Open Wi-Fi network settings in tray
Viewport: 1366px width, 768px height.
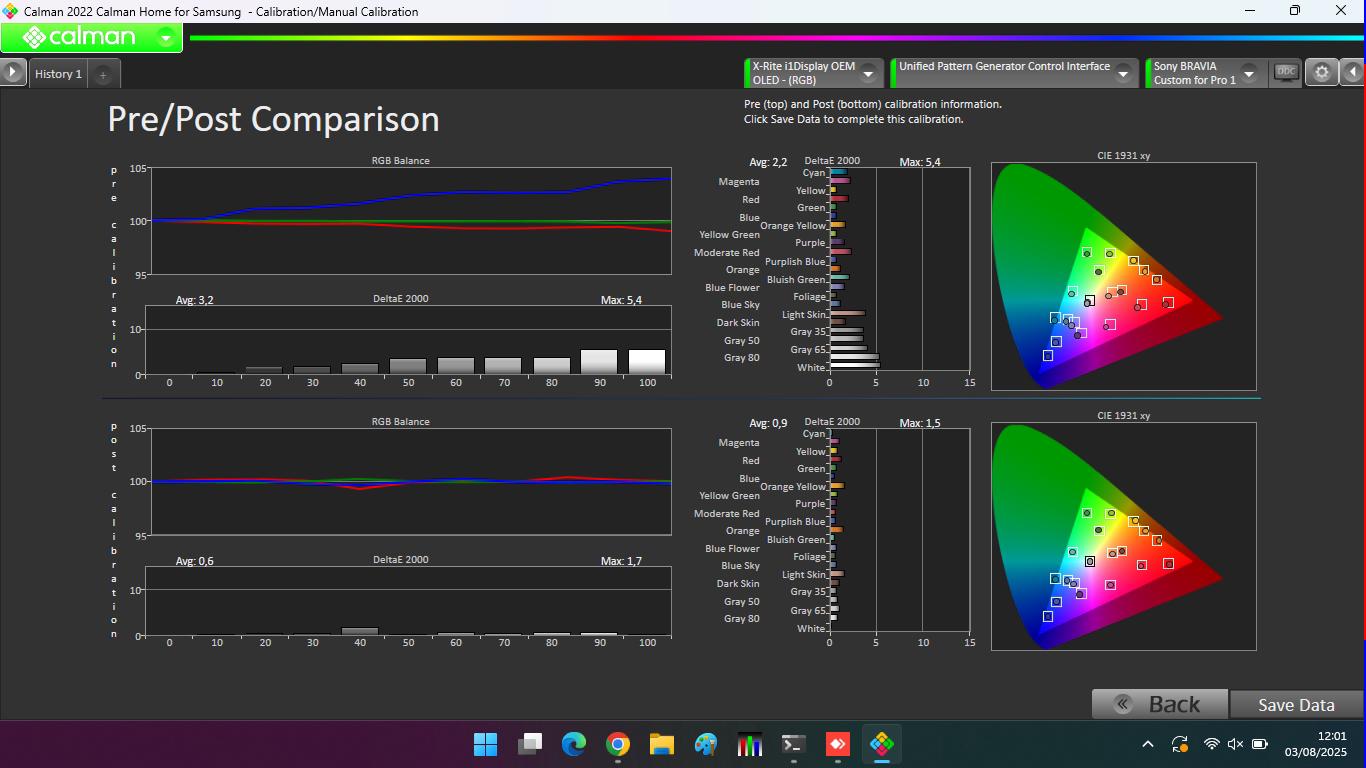point(1211,744)
